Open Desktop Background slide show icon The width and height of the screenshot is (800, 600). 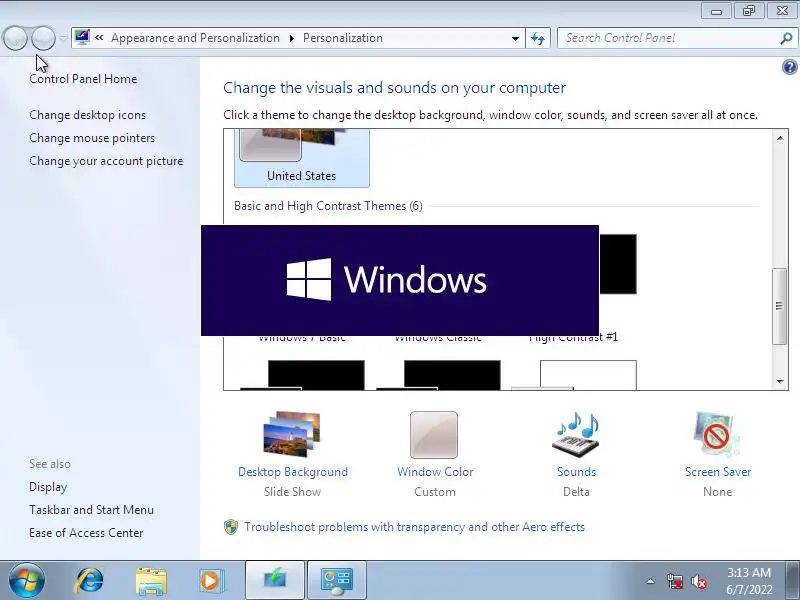pyautogui.click(x=292, y=434)
